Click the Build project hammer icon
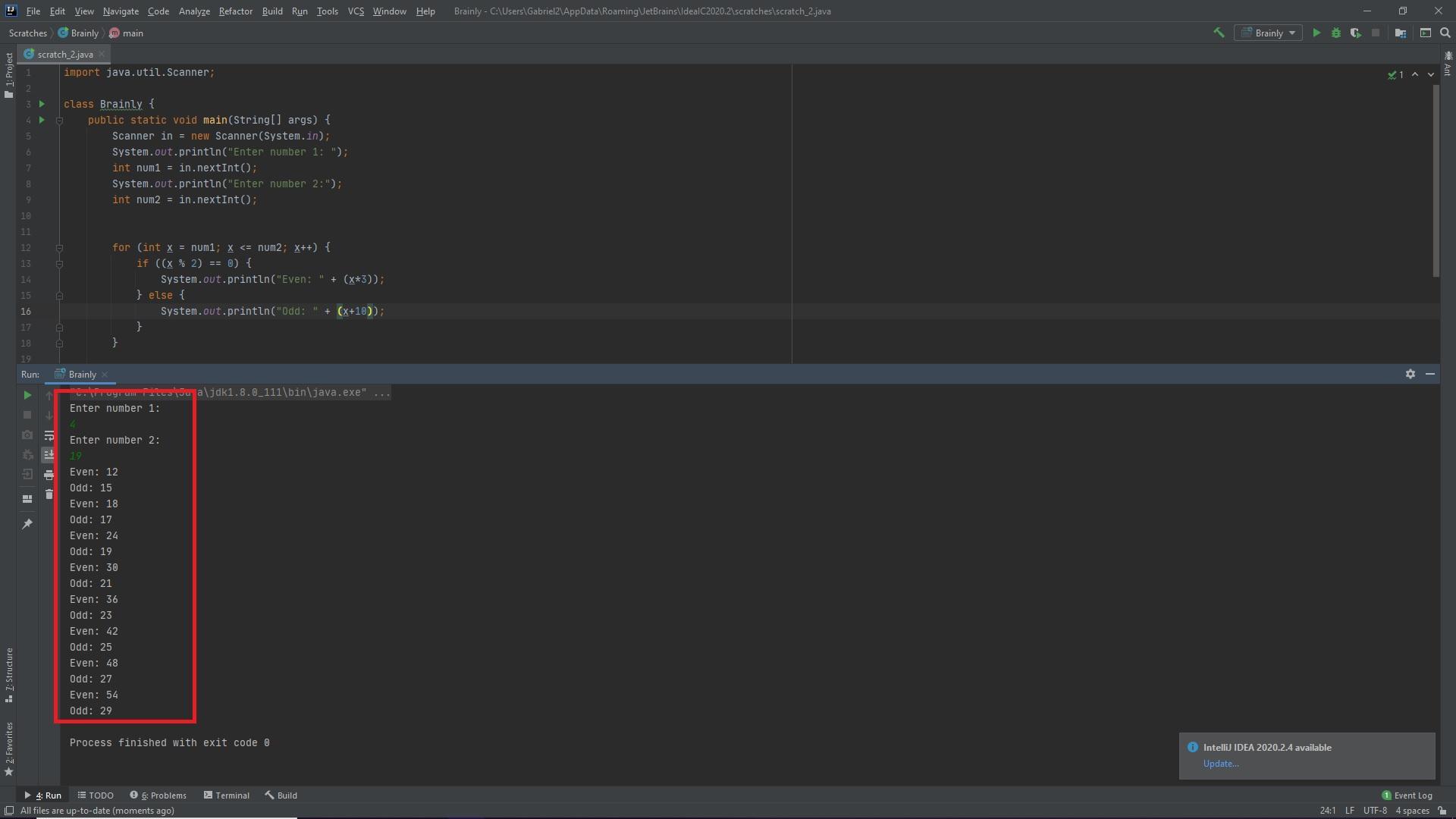1456x819 pixels. point(1219,33)
